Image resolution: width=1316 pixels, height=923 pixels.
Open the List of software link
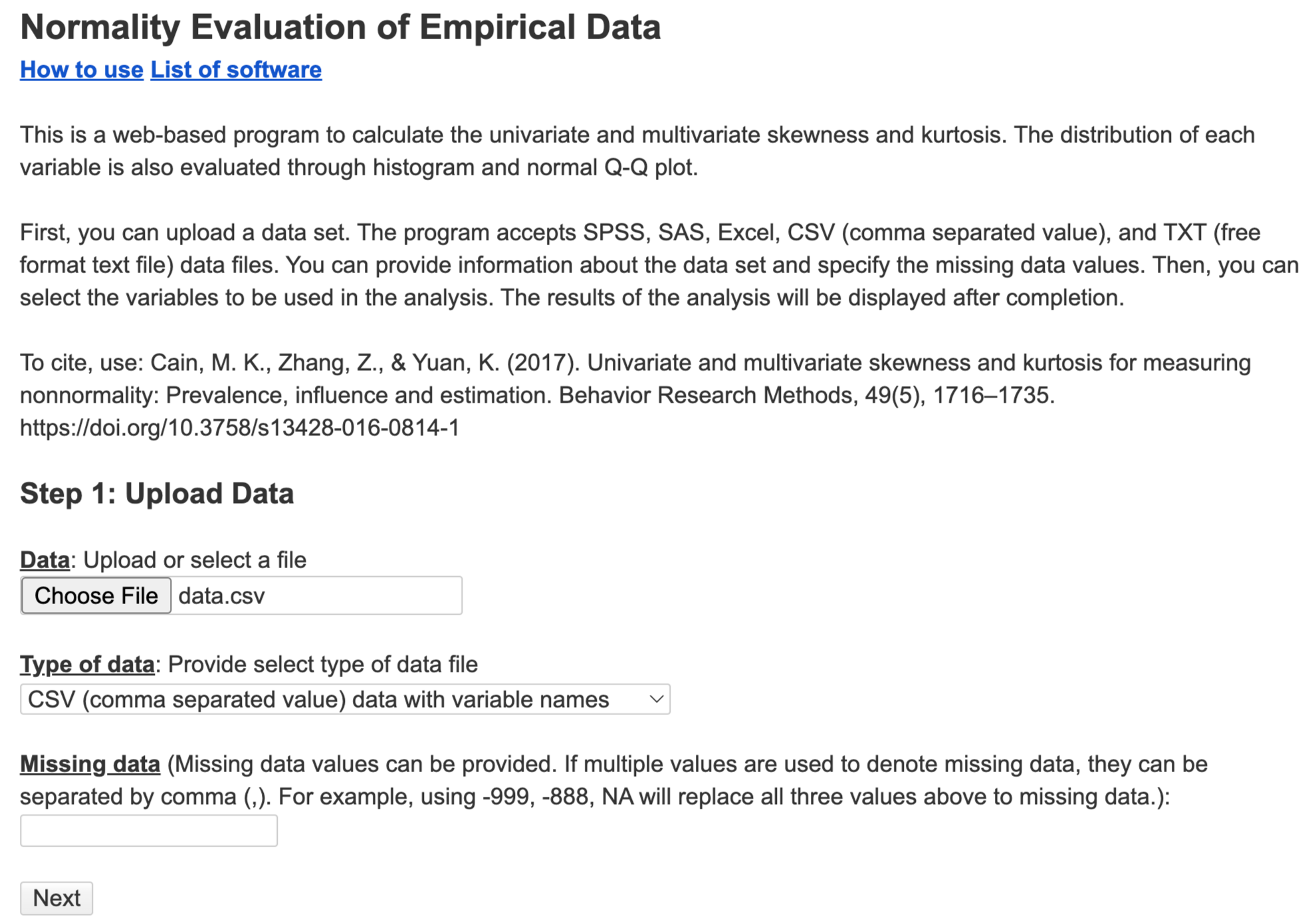pyautogui.click(x=236, y=70)
